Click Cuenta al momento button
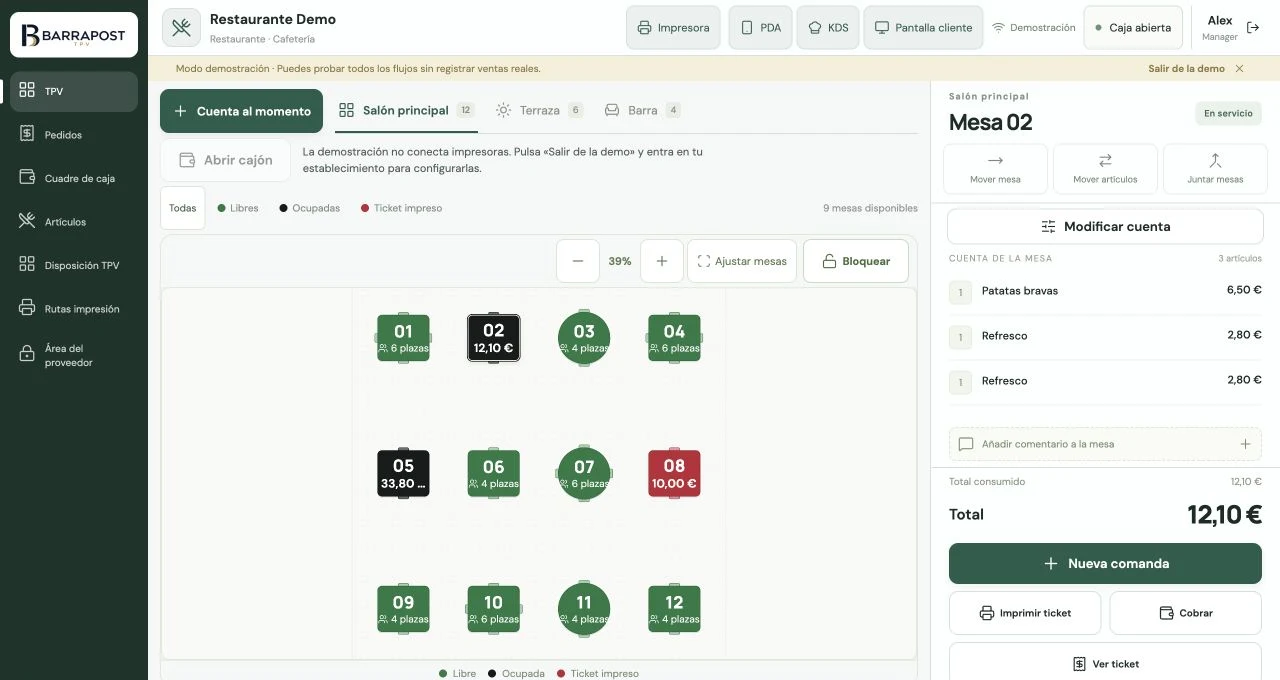Screen dimensions: 1280x680 tap(242, 111)
